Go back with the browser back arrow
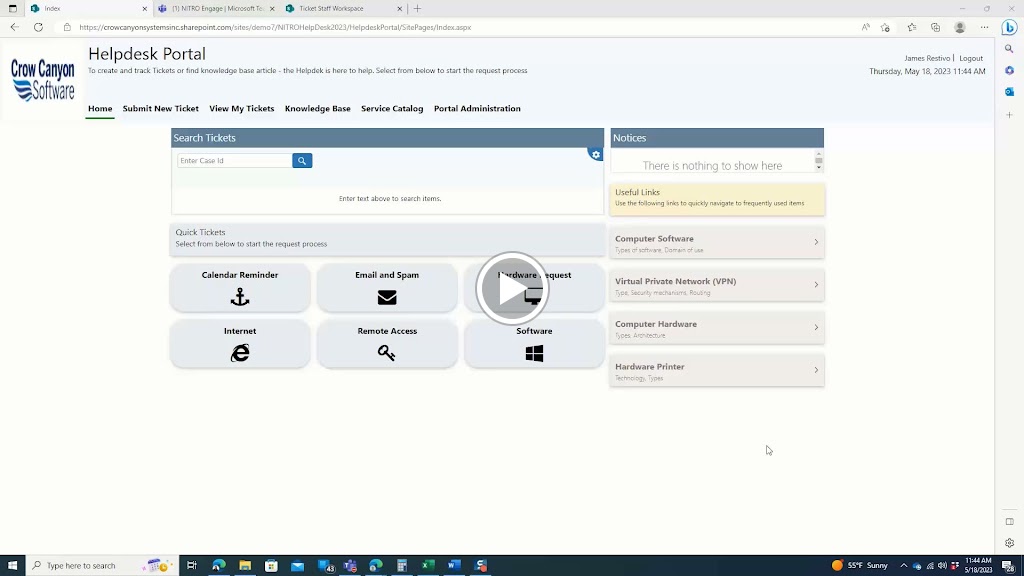This screenshot has width=1024, height=576. (14, 27)
